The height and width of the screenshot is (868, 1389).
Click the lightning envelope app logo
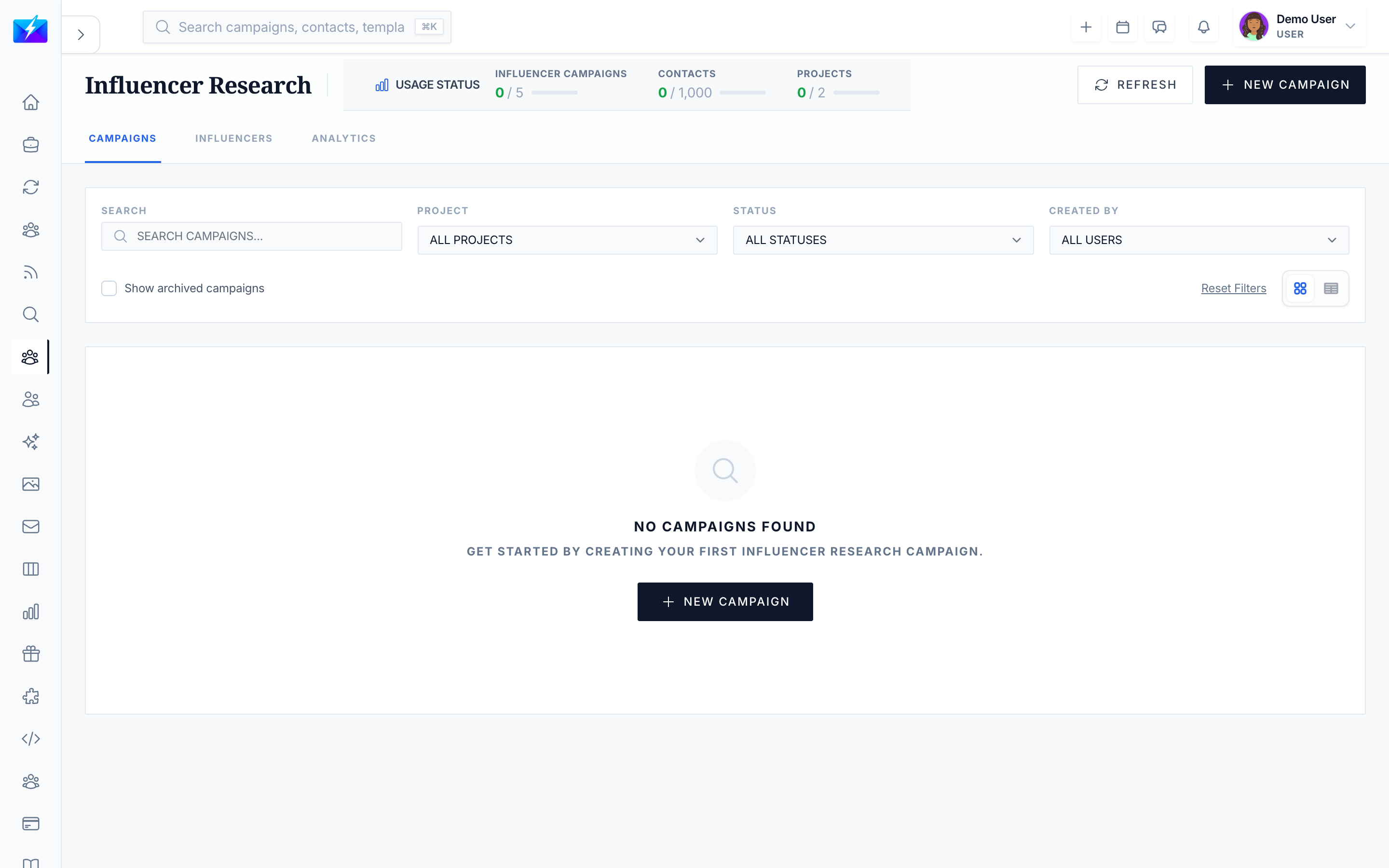[30, 29]
